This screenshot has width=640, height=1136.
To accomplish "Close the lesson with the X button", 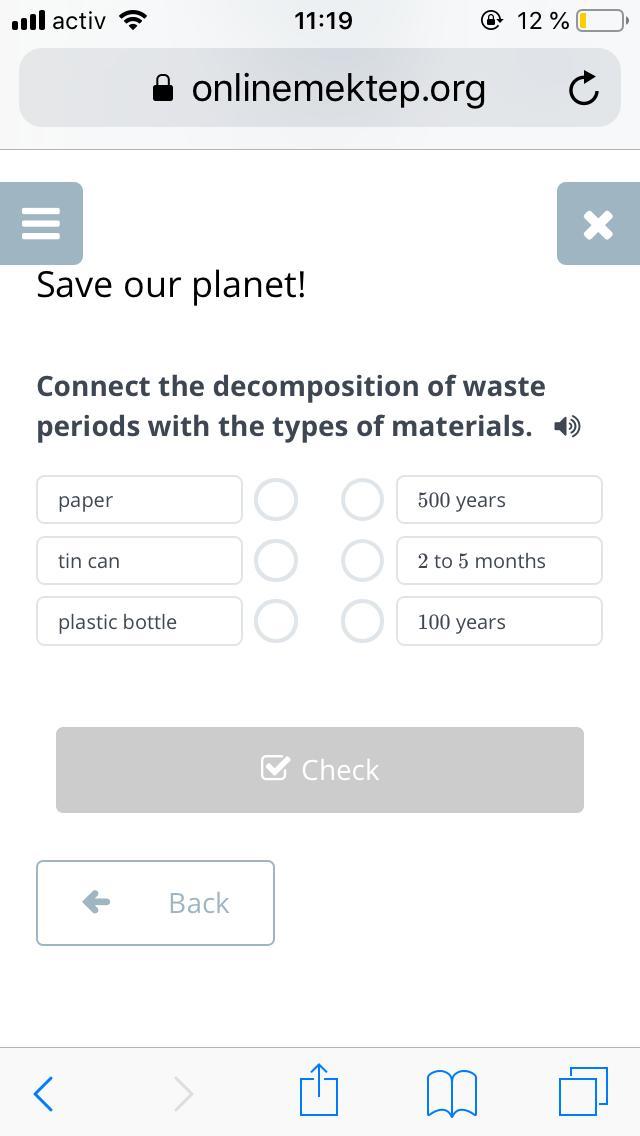I will 598,224.
